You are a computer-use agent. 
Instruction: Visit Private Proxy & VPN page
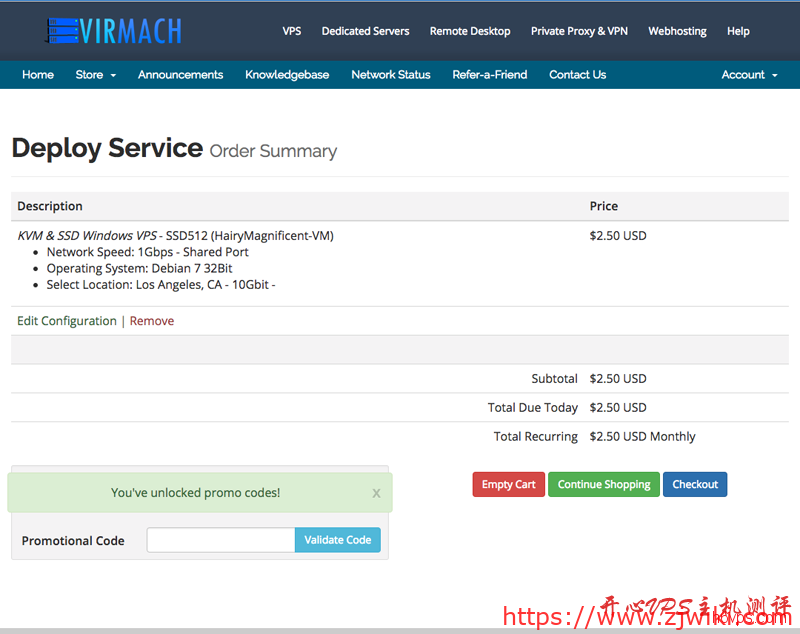[579, 31]
